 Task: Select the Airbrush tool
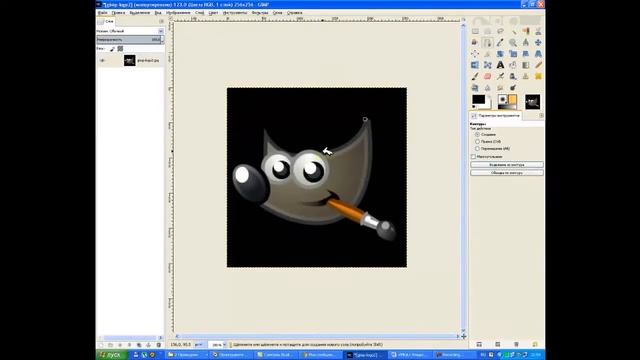[x=500, y=76]
